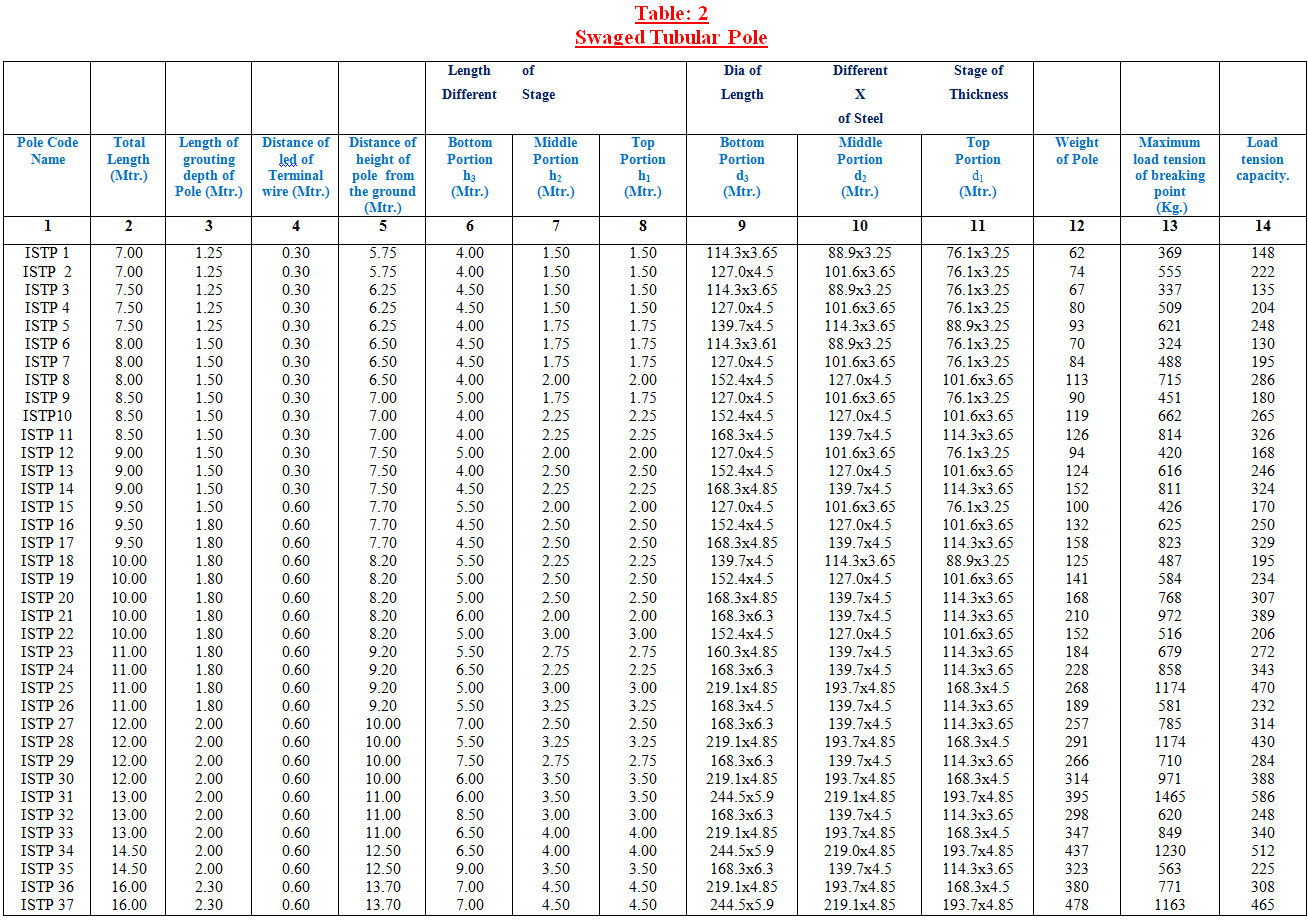Click "160.3x4.85" in the ISTP 23 row
Screen dimensions: 1308x920
click(x=742, y=652)
